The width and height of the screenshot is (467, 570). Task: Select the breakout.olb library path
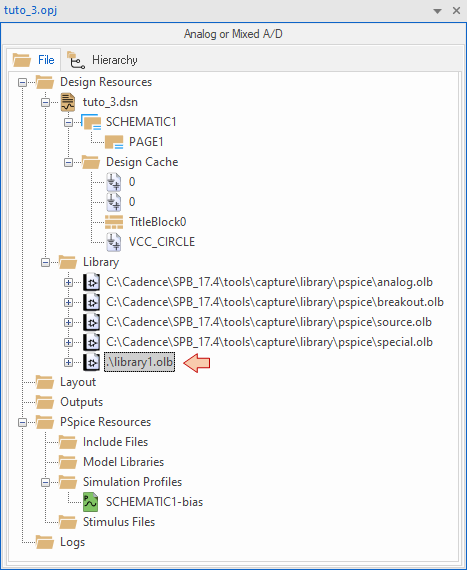click(275, 302)
